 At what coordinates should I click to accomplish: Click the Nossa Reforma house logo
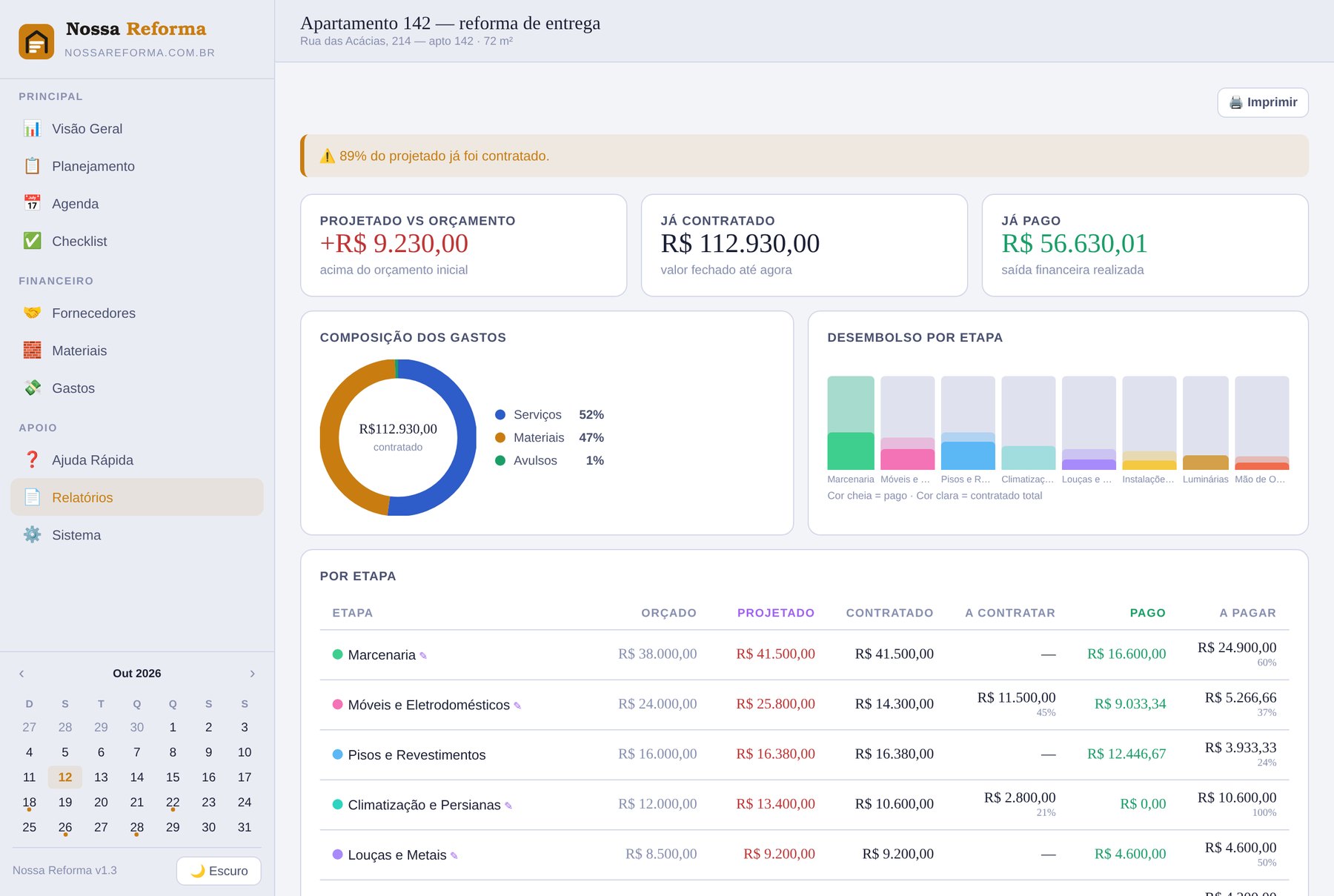tap(36, 42)
